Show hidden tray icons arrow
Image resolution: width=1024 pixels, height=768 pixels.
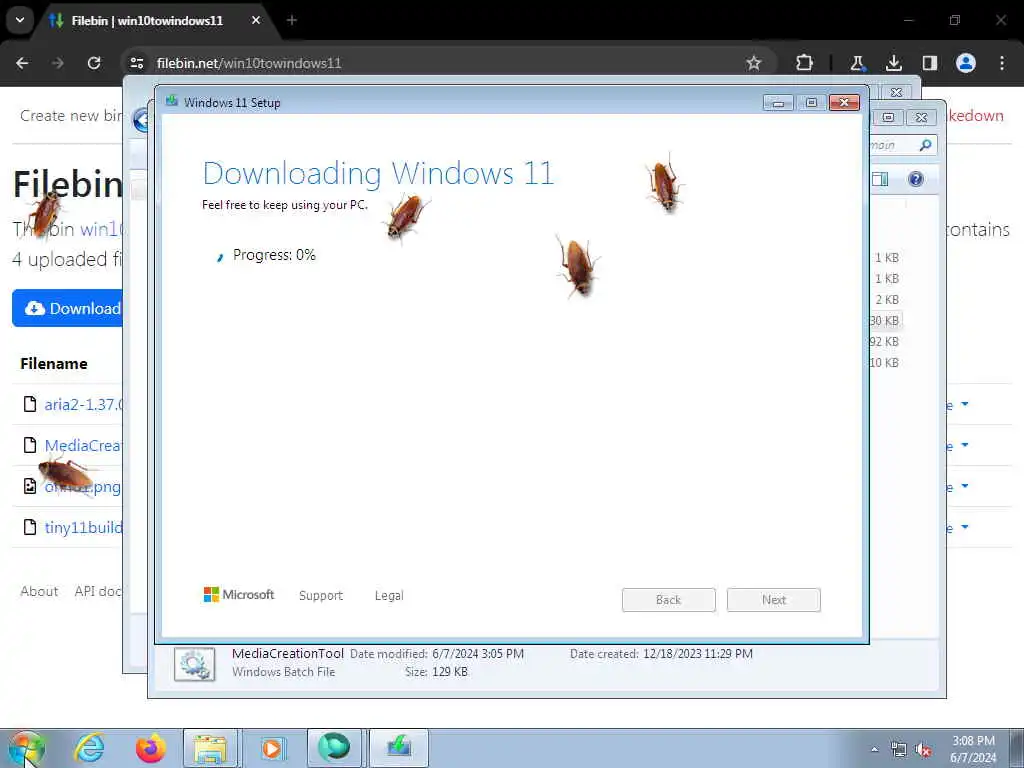[x=874, y=749]
